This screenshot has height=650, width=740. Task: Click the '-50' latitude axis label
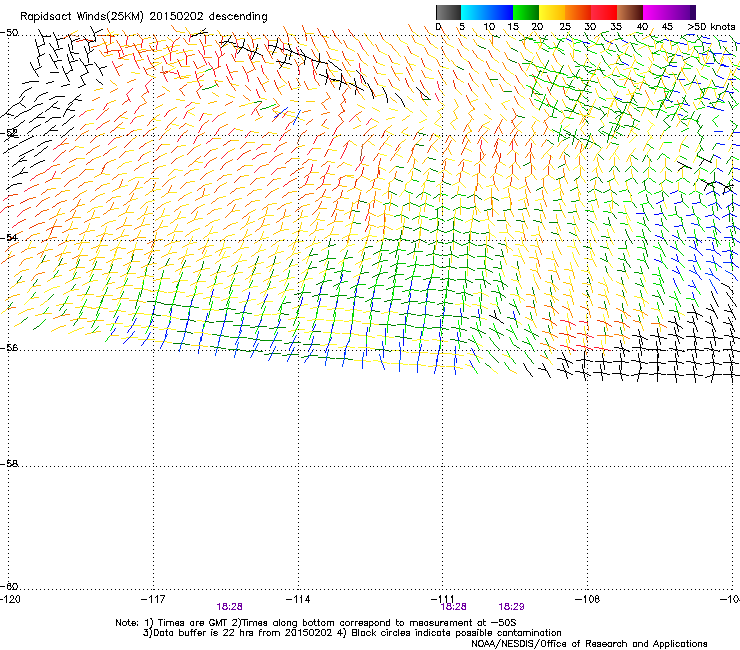9,33
